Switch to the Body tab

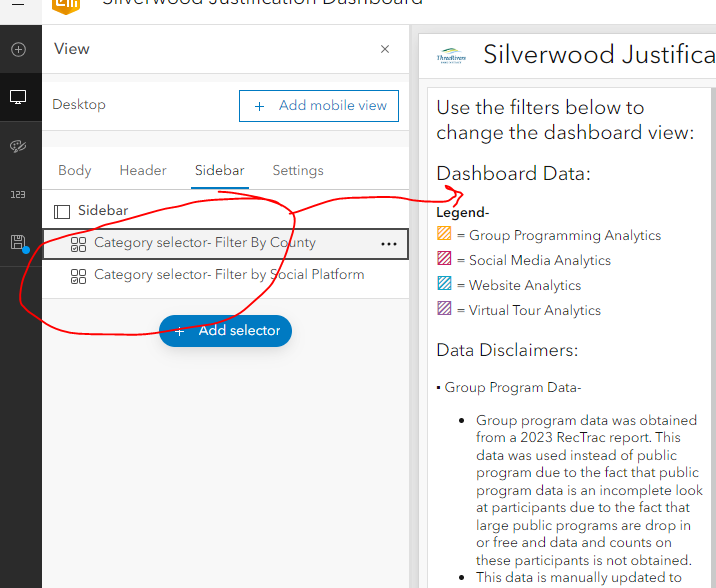pyautogui.click(x=74, y=170)
